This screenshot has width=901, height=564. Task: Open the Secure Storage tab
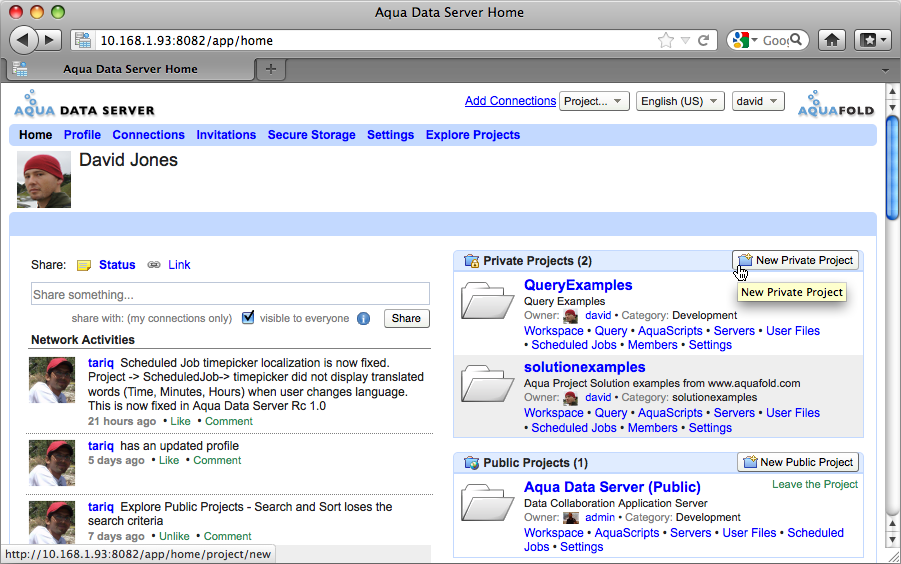coord(311,135)
